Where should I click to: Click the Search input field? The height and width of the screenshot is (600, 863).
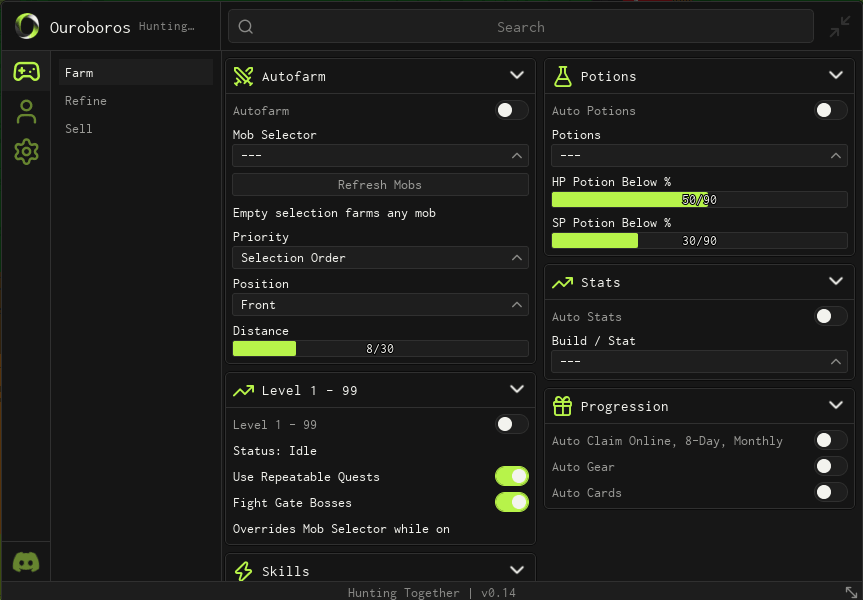(x=521, y=26)
